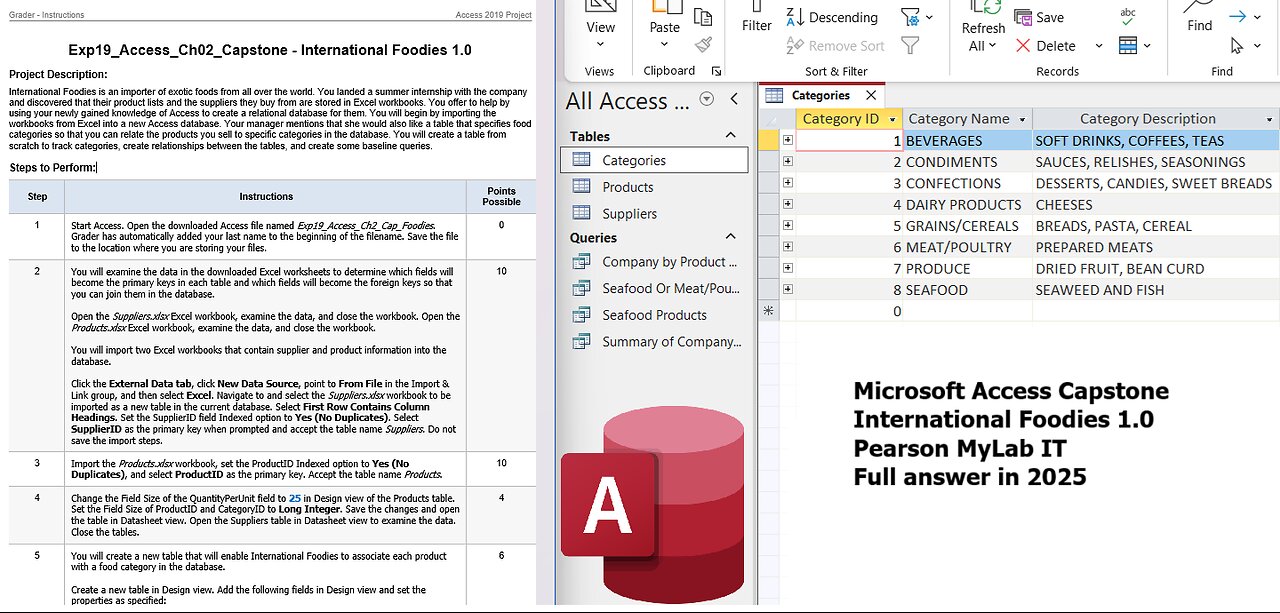Run the abc Spelling check
The height and width of the screenshot is (613, 1280).
point(1128,15)
